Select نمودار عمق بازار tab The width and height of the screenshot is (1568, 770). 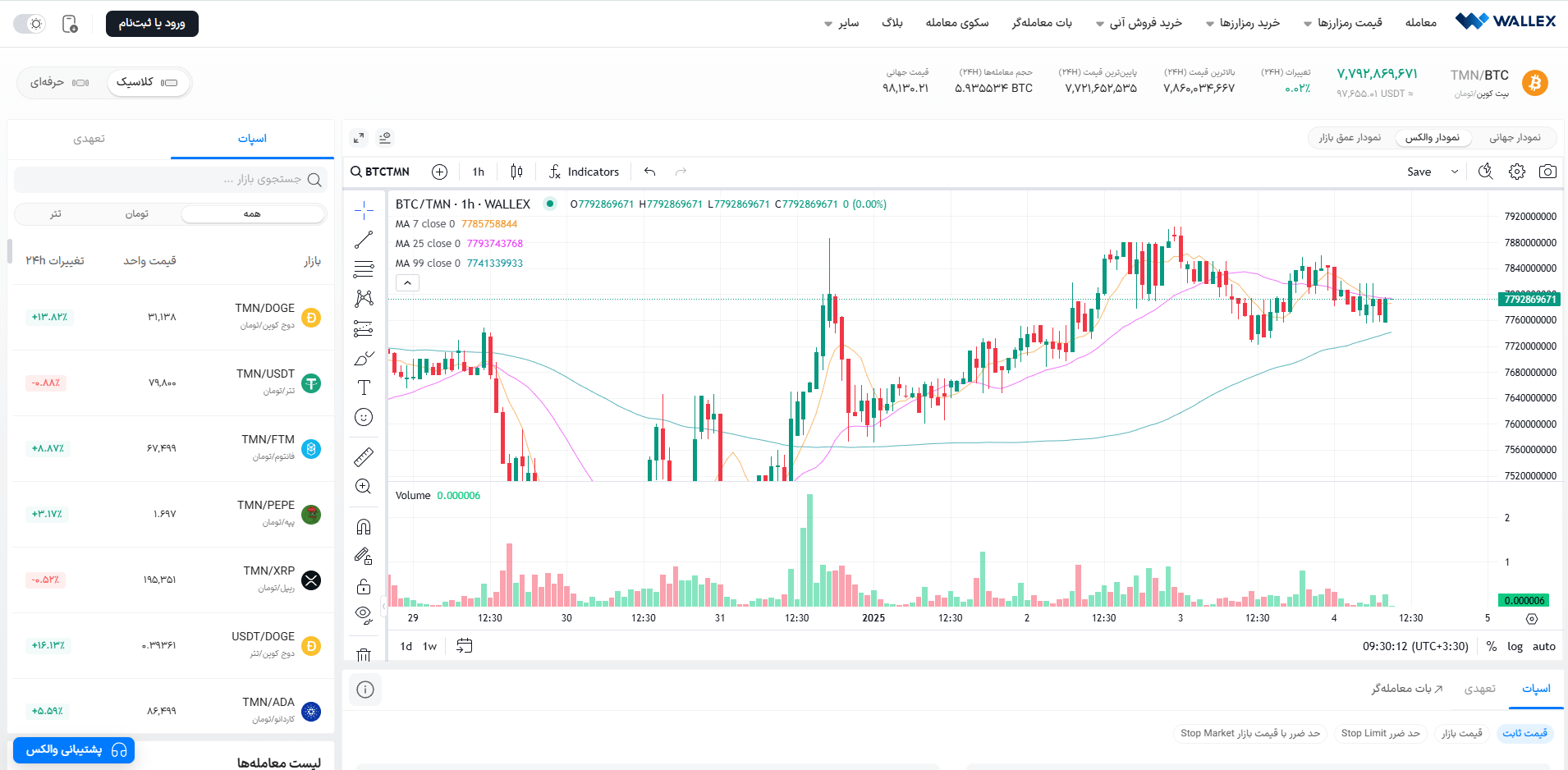coord(1350,137)
